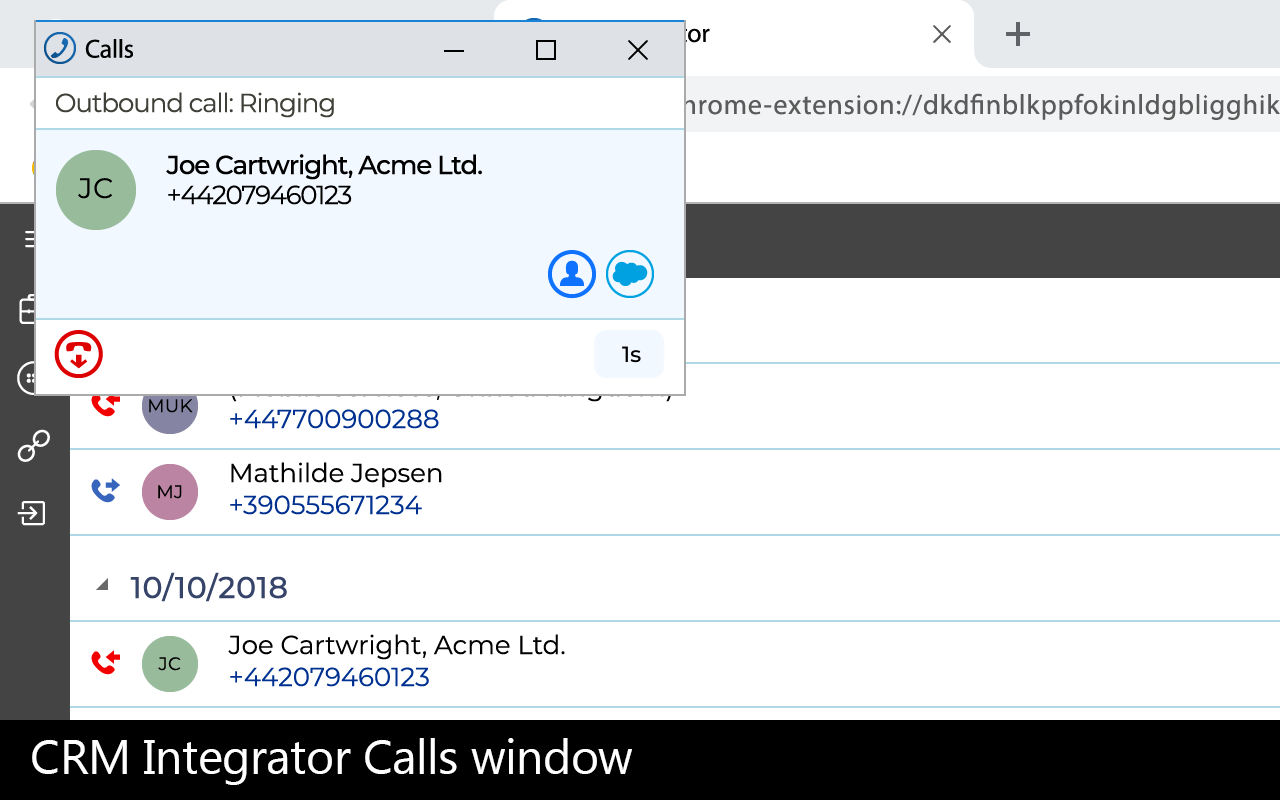This screenshot has width=1280, height=800.
Task: Open contact details icon in Calls window
Action: tap(572, 274)
